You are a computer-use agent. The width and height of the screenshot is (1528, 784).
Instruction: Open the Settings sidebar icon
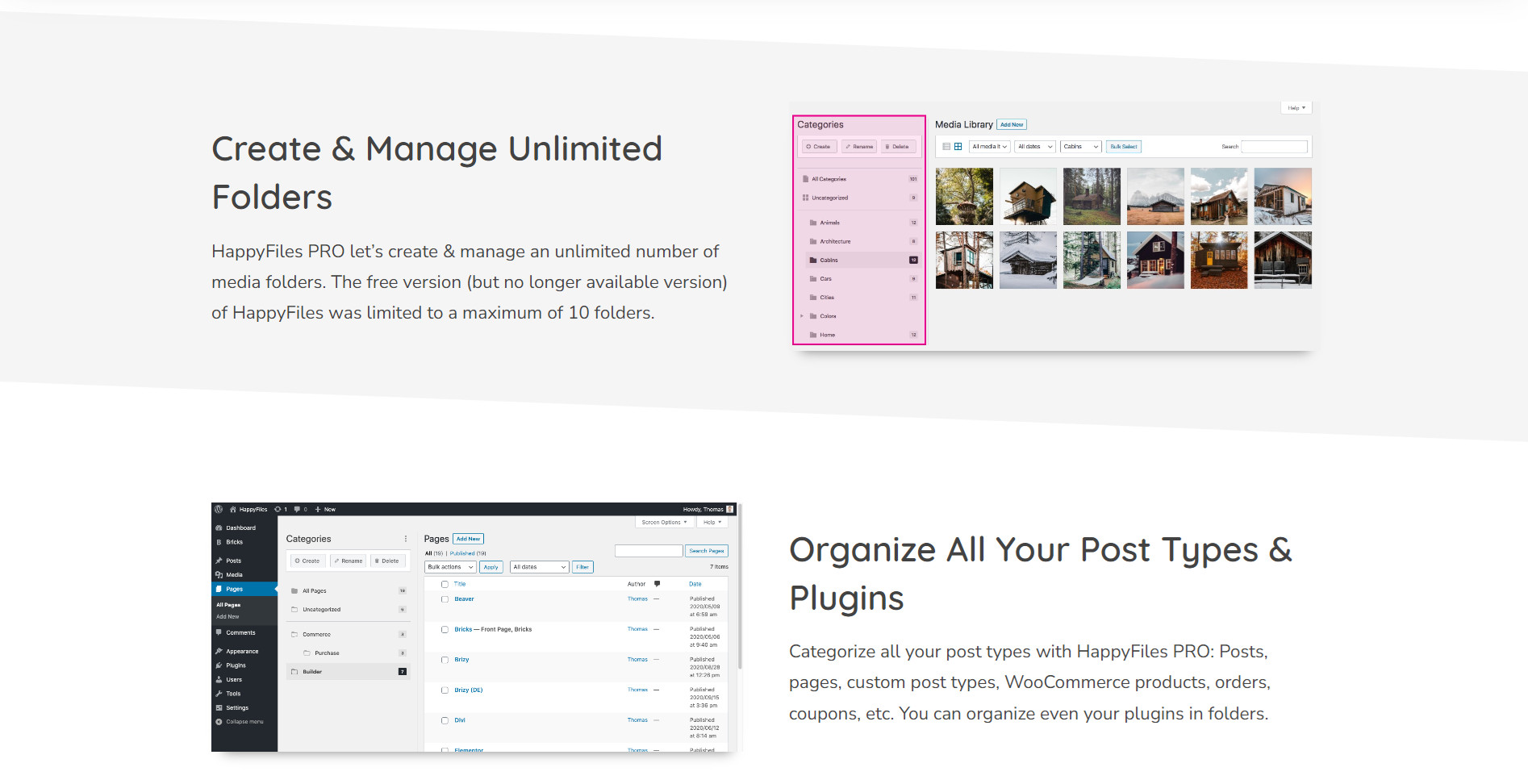click(x=219, y=707)
